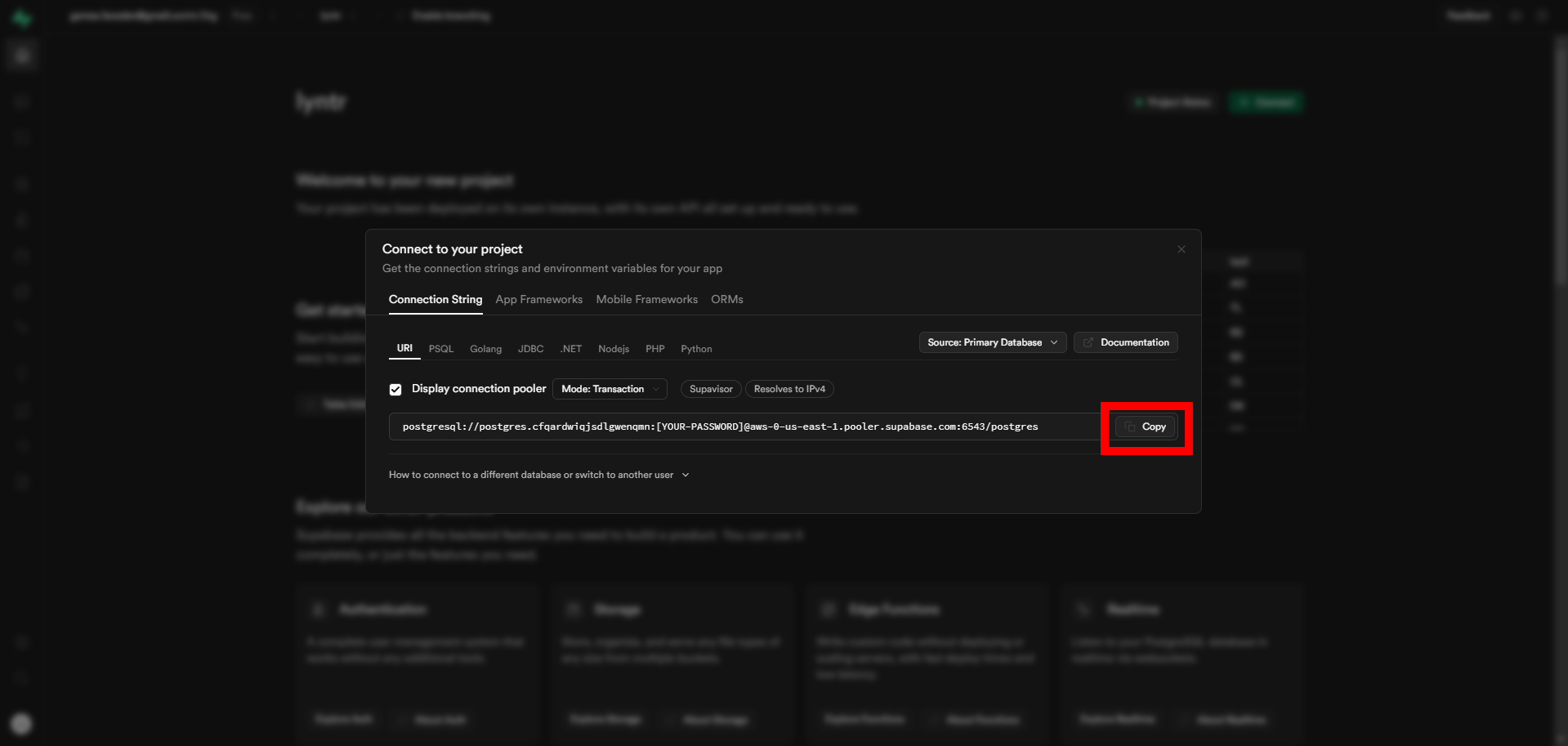View the .NET connection format

coord(571,349)
